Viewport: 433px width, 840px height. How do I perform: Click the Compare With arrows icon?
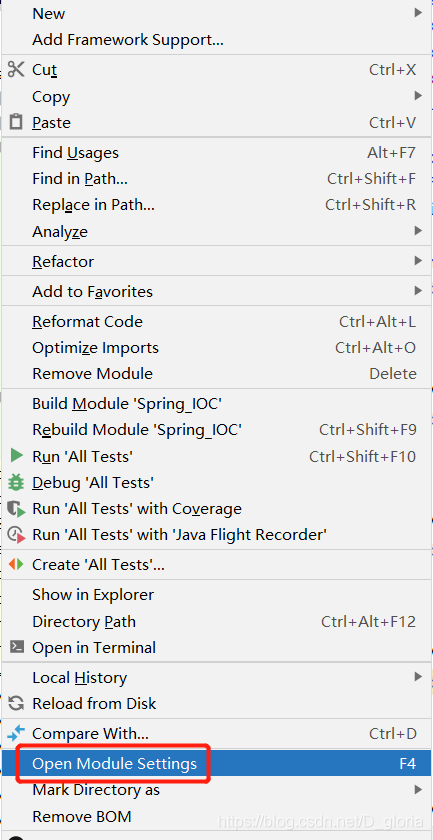(16, 733)
